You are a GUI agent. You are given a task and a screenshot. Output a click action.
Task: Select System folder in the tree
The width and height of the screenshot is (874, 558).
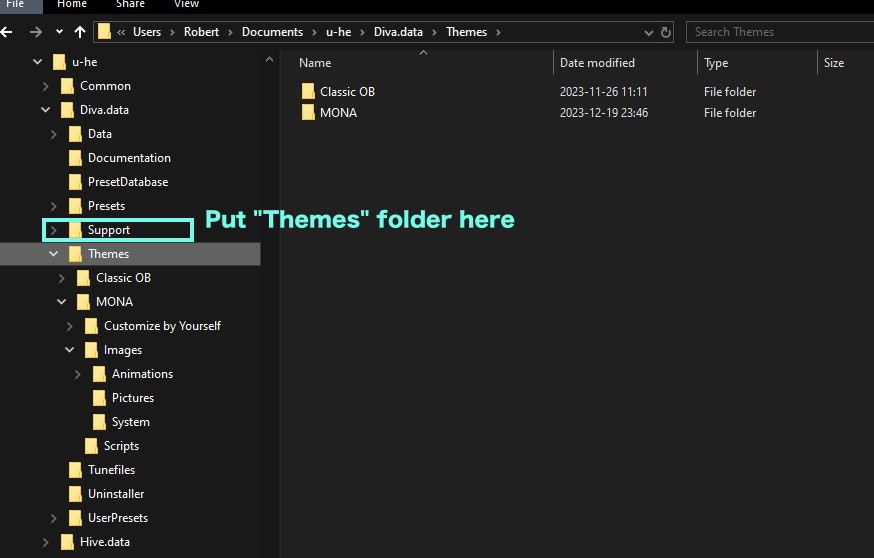click(130, 421)
